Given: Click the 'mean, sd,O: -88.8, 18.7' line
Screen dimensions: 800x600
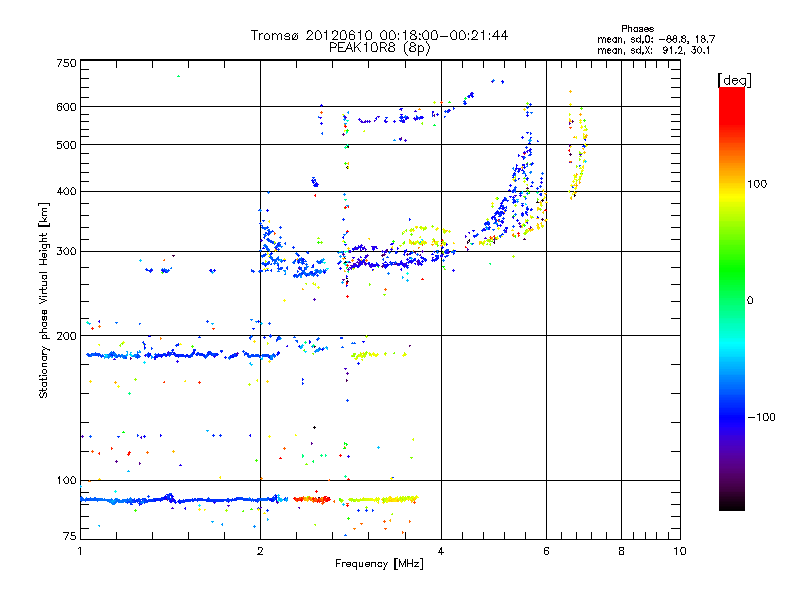Looking at the screenshot, I should pos(656,39).
